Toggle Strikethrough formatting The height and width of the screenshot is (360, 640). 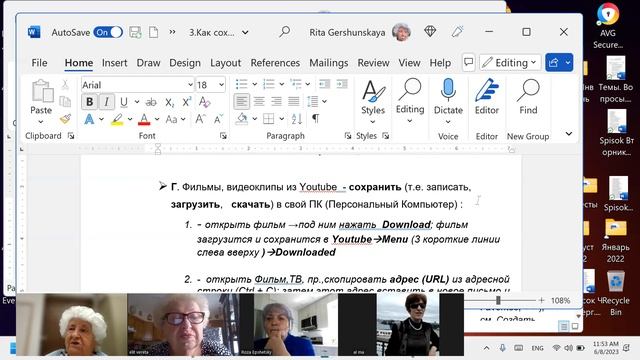click(151, 102)
